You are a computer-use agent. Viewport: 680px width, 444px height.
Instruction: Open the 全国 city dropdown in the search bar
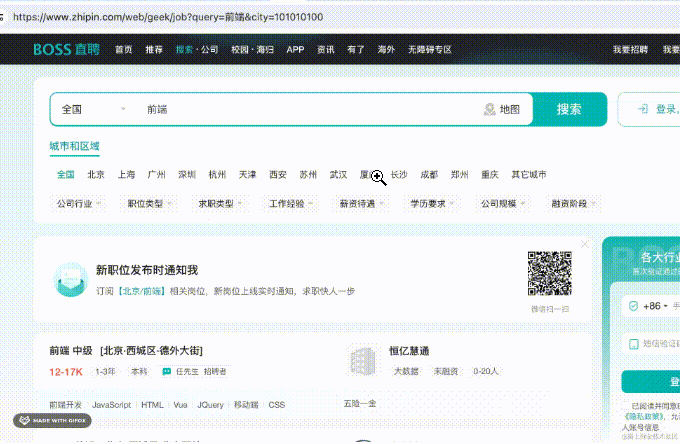point(93,109)
